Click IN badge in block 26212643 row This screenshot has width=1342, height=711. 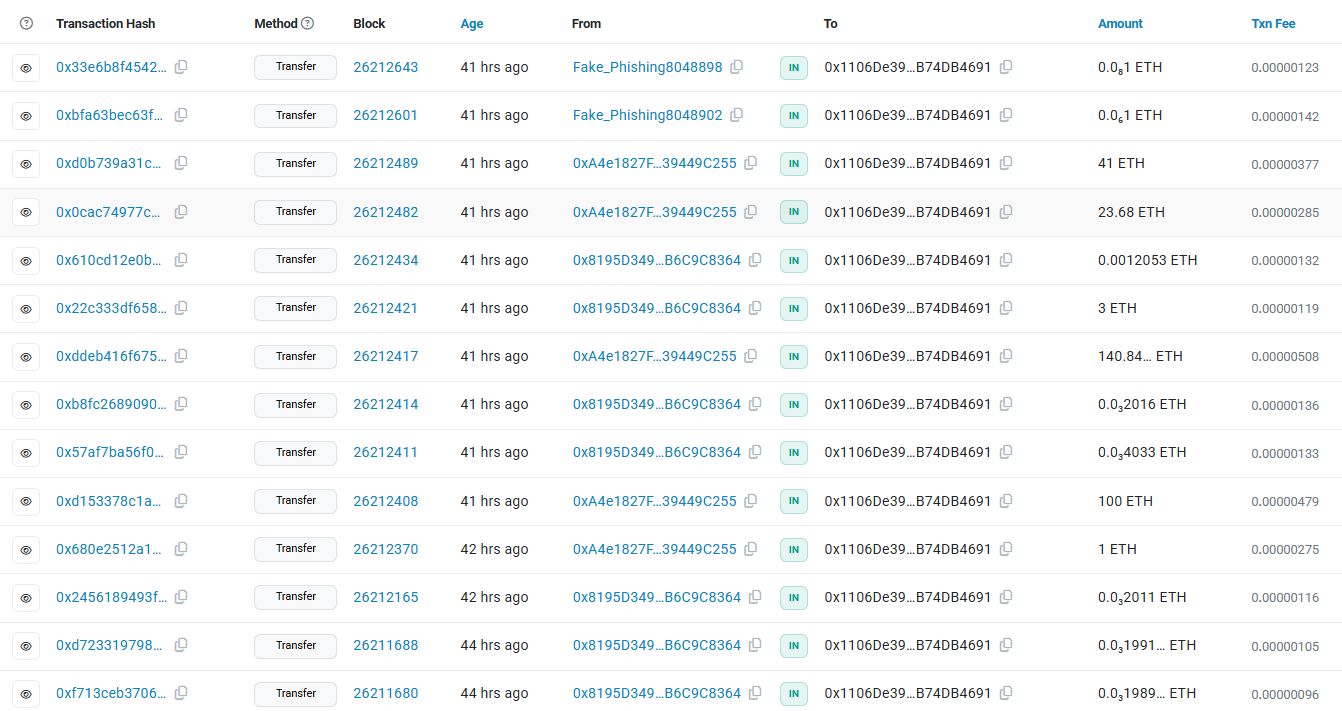click(794, 68)
